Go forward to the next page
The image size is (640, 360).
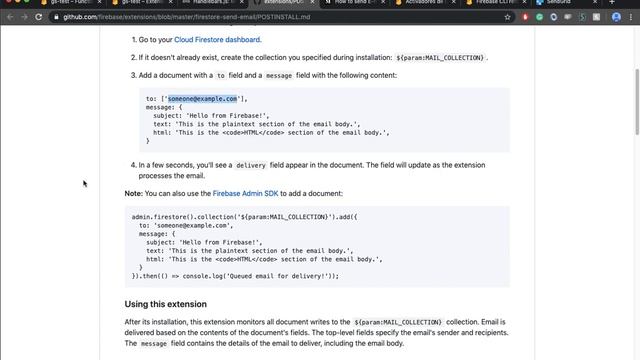(24, 17)
